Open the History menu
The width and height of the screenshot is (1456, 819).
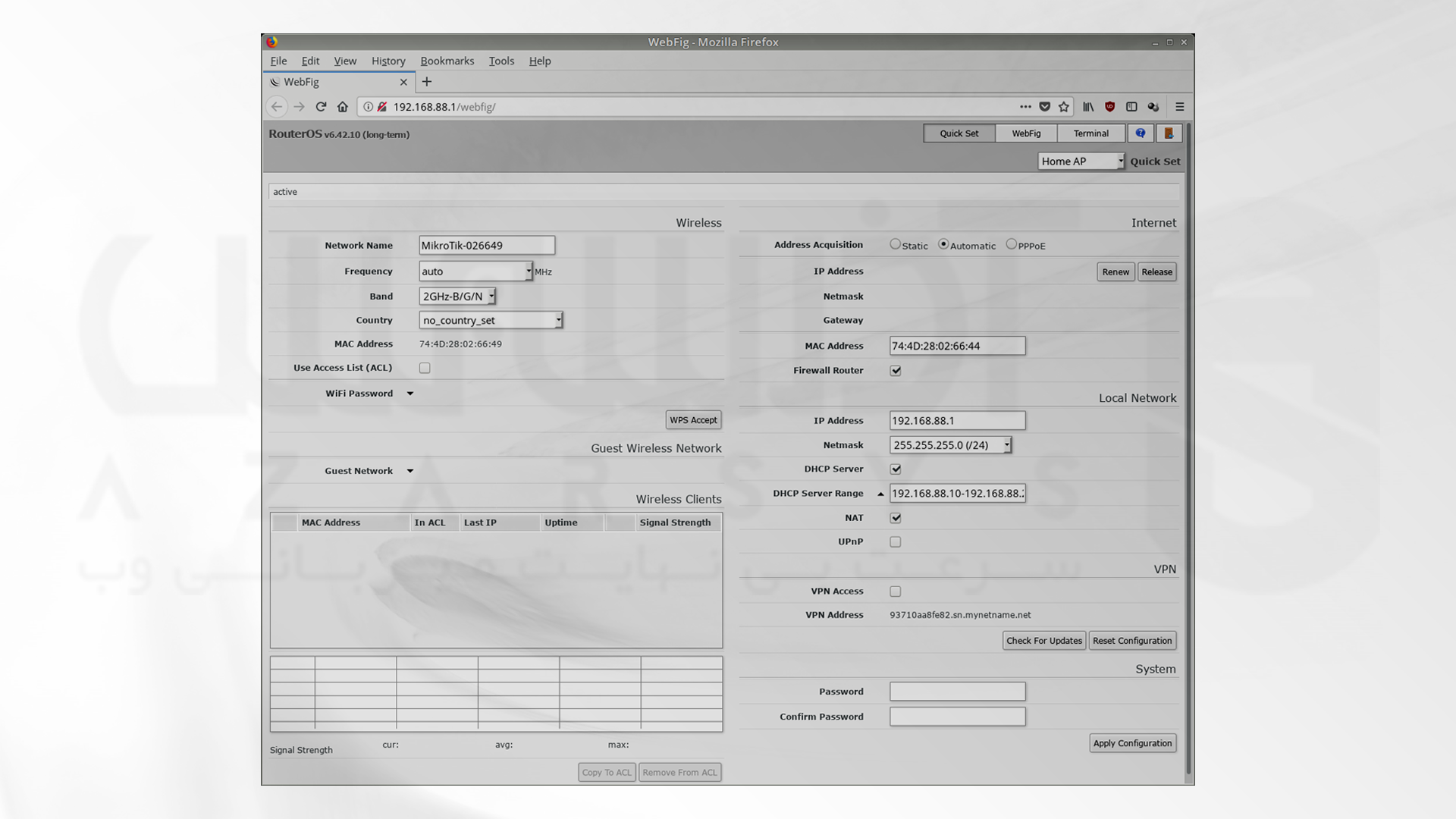[388, 61]
